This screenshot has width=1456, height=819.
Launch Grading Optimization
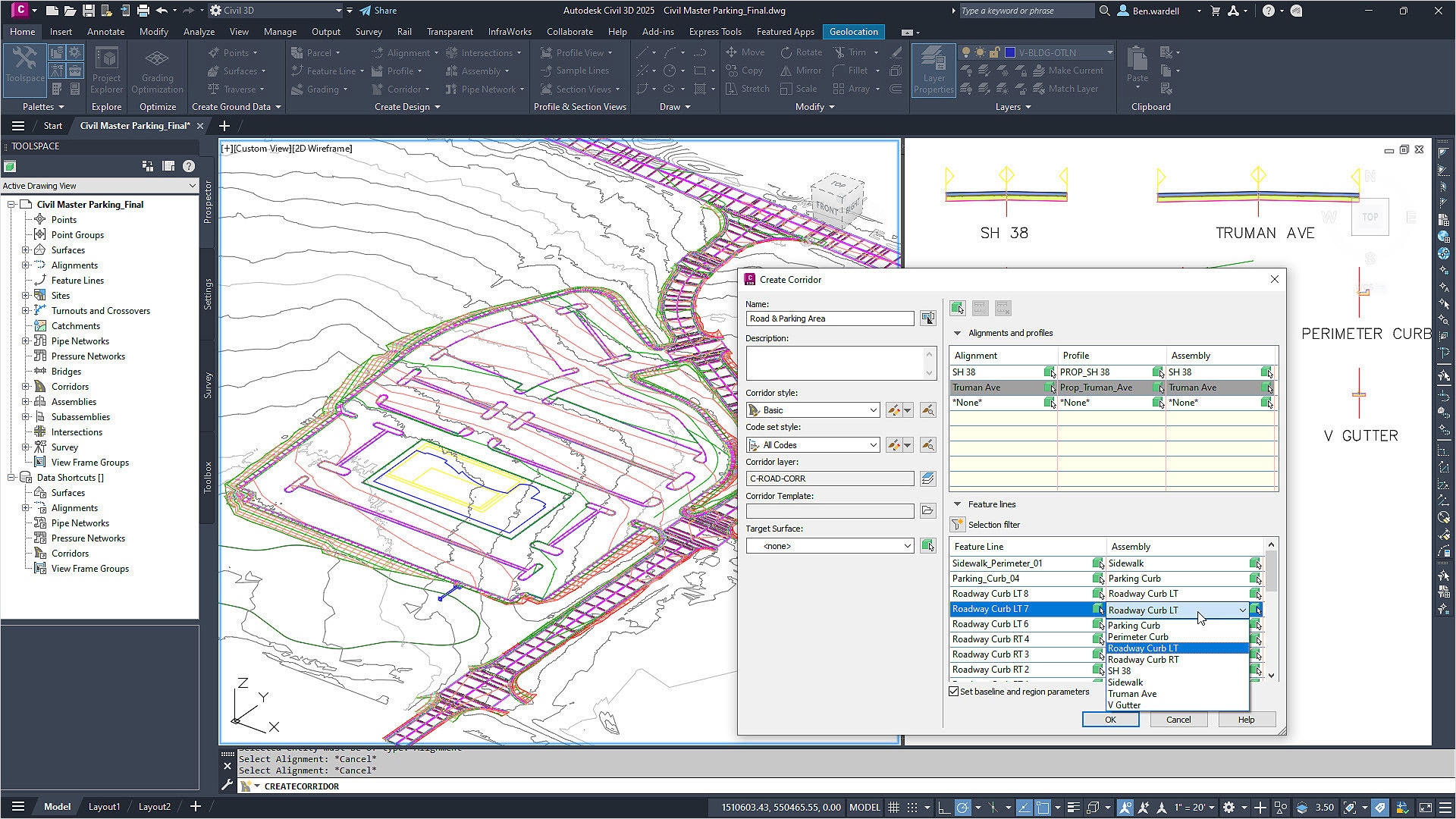[157, 71]
